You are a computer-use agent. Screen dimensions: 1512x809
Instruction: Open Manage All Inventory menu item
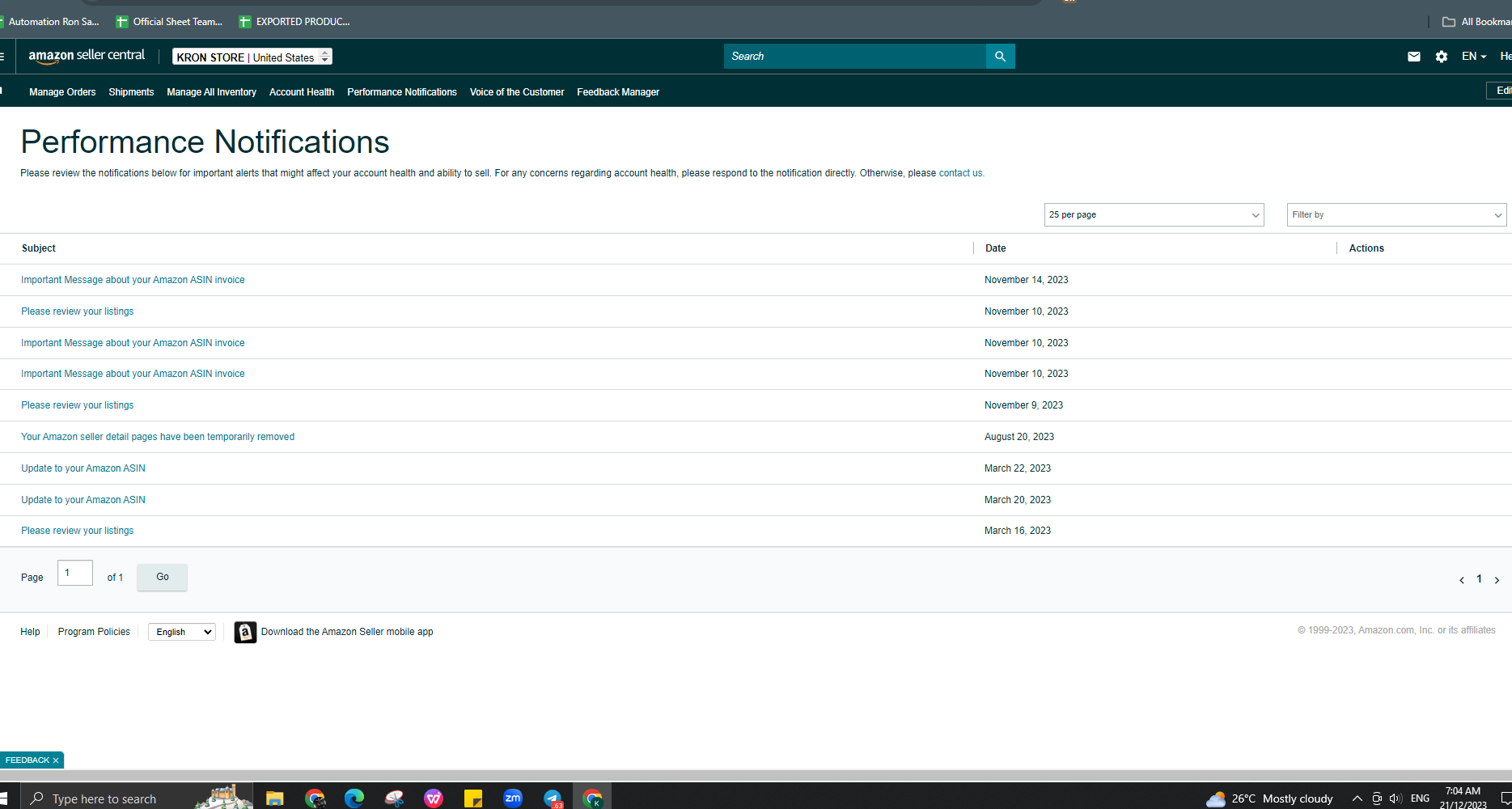[x=212, y=92]
